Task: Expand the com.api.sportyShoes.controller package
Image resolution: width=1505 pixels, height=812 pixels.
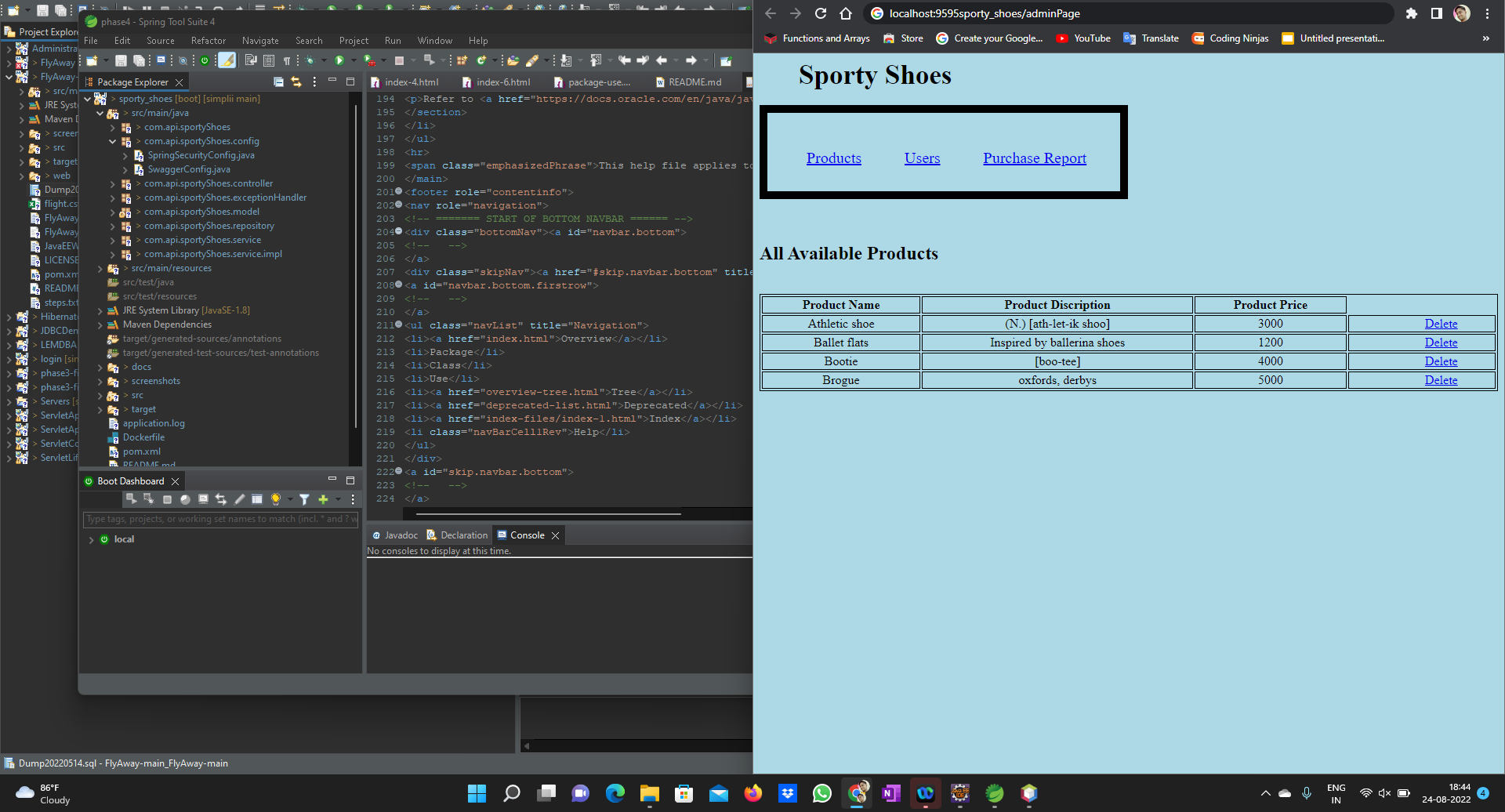Action: 112,183
